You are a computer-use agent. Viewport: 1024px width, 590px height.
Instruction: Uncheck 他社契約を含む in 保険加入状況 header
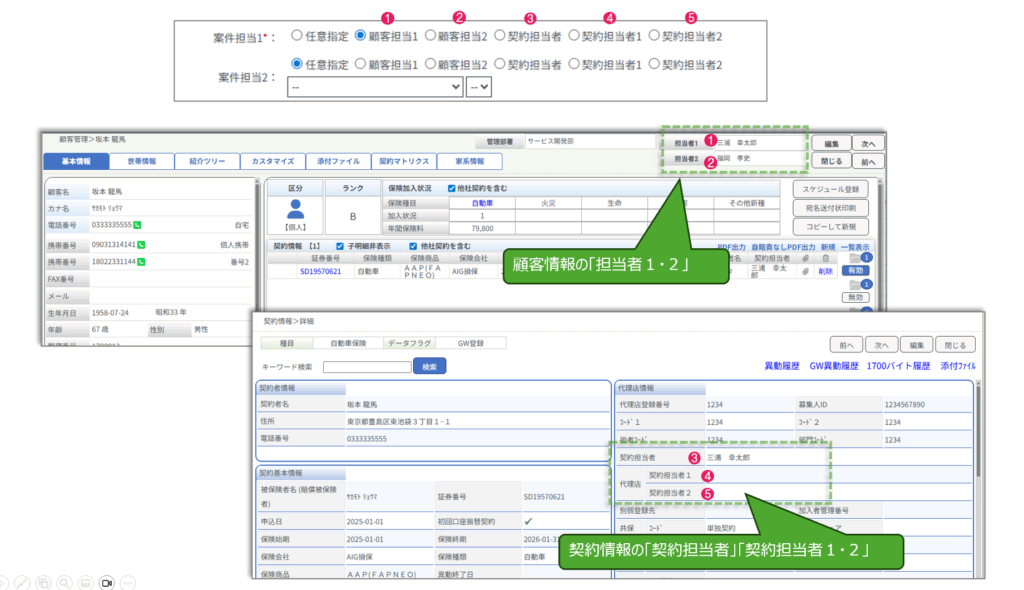coord(452,188)
